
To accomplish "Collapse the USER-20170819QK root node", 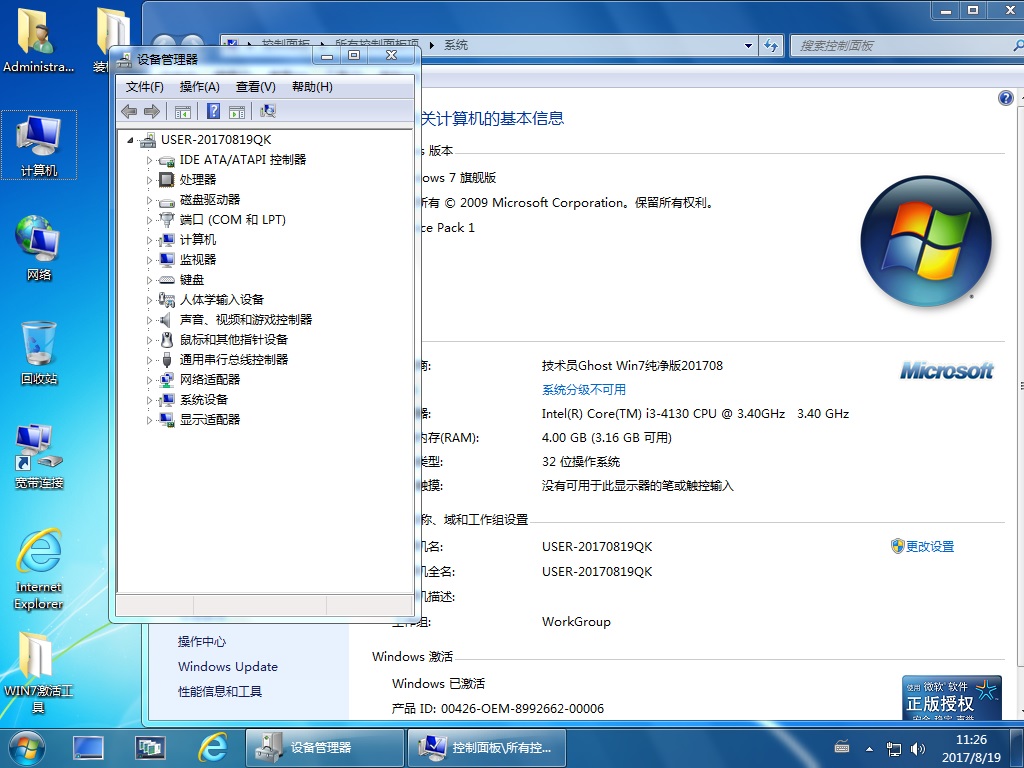I will (x=131, y=140).
